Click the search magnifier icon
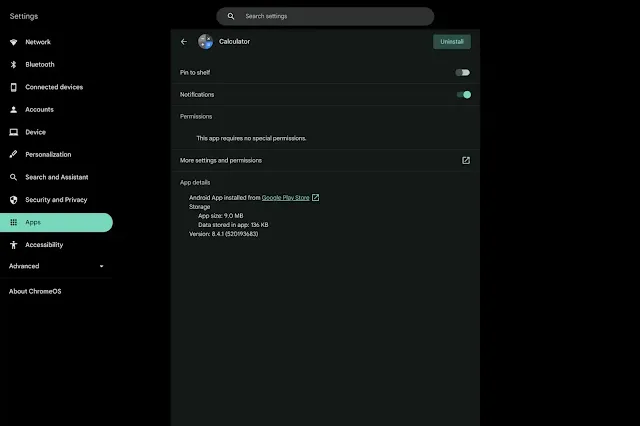640x426 pixels. pos(231,16)
